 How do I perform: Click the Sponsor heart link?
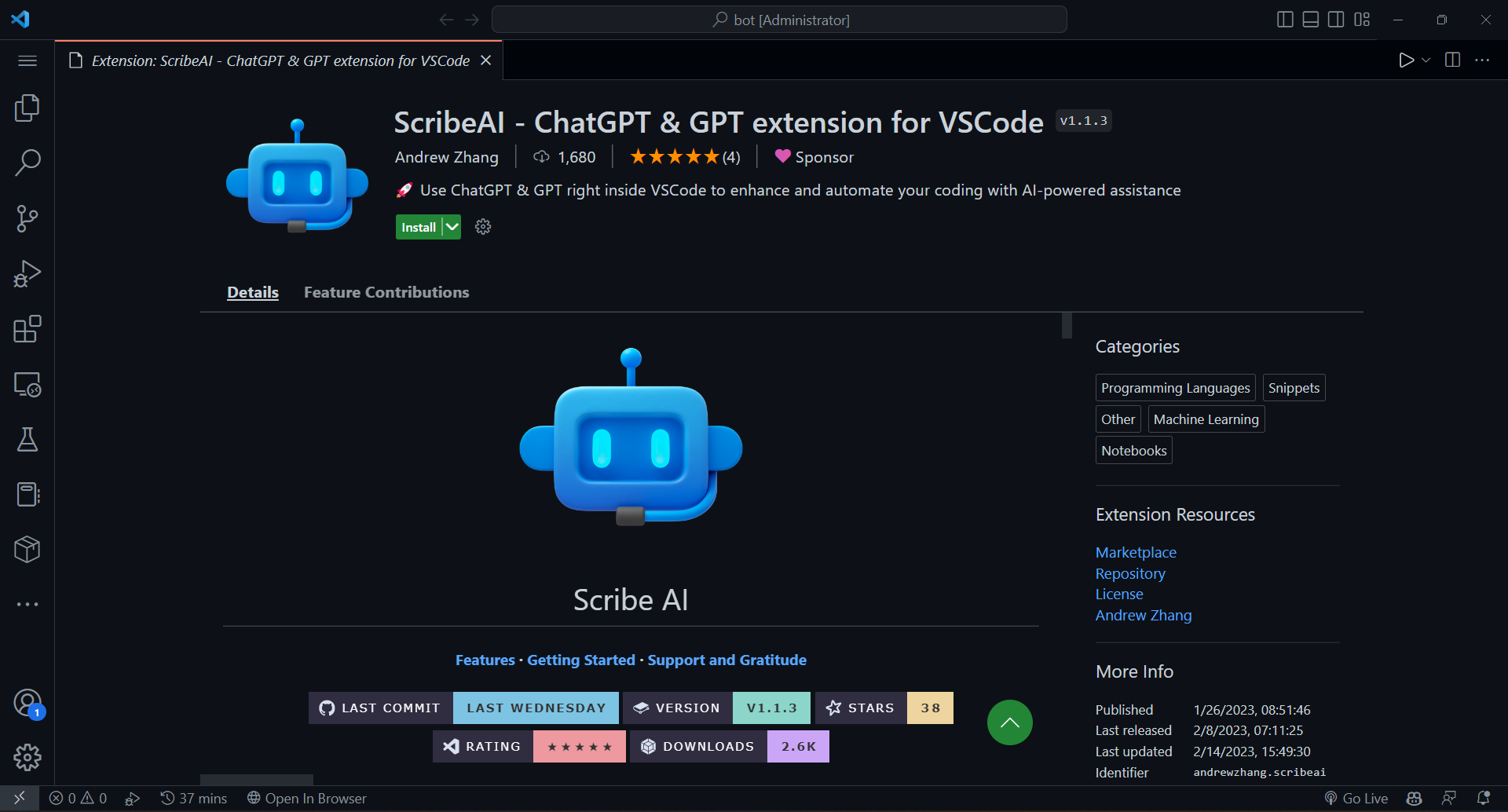coord(814,157)
